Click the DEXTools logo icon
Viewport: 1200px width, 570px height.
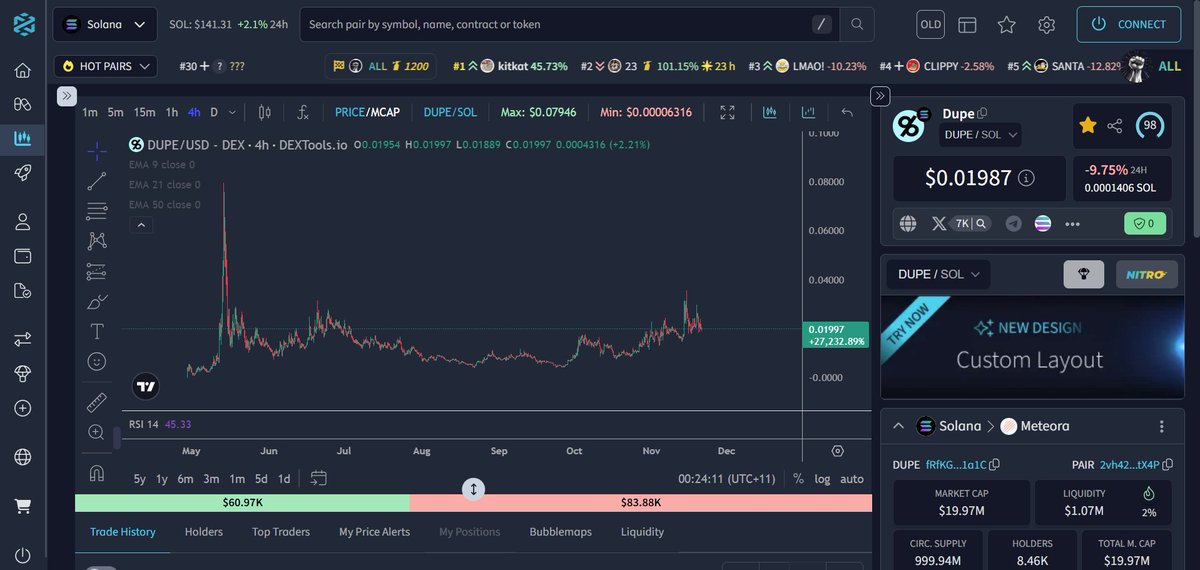pyautogui.click(x=24, y=24)
